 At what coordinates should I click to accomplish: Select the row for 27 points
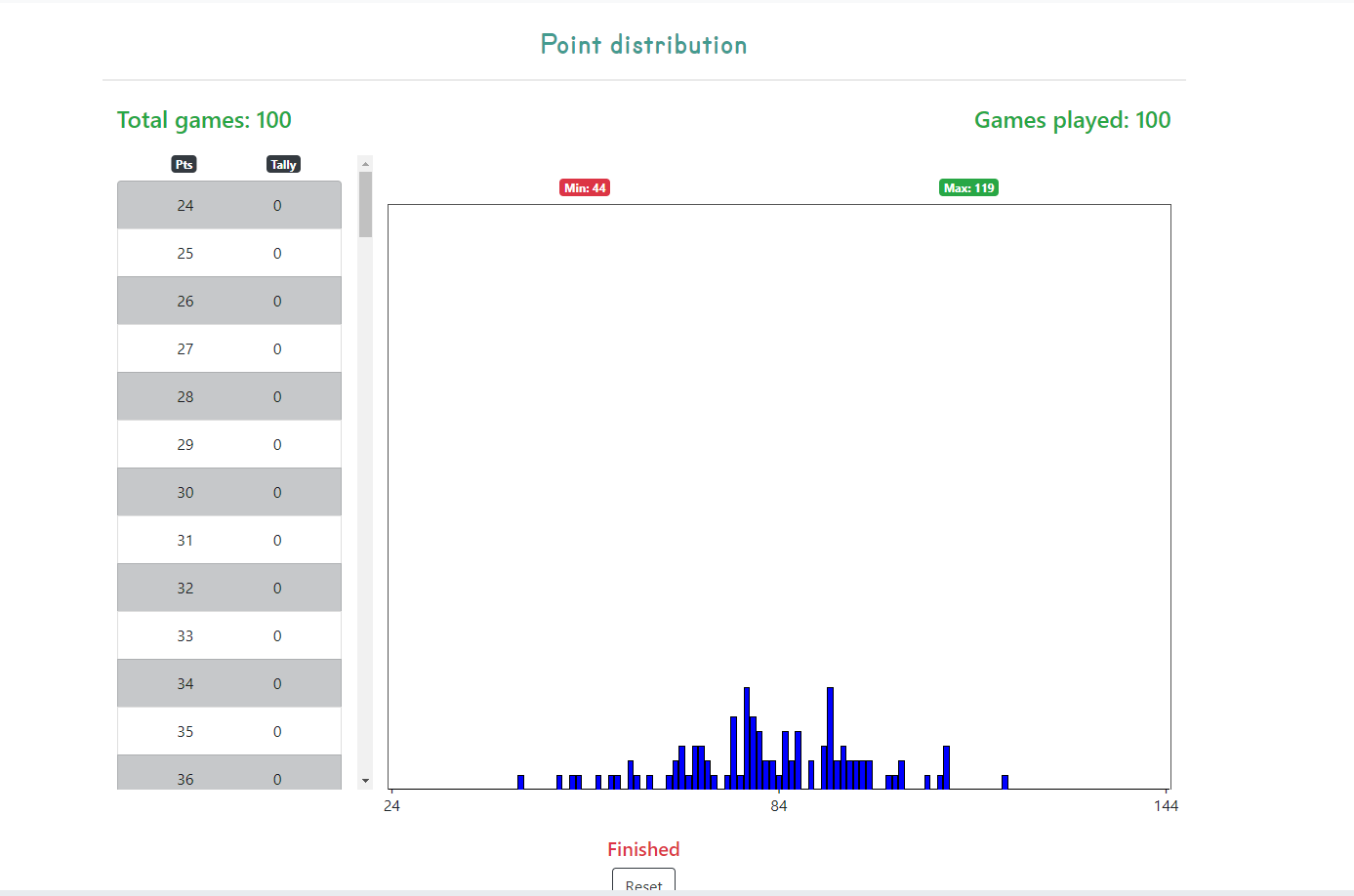(x=229, y=348)
